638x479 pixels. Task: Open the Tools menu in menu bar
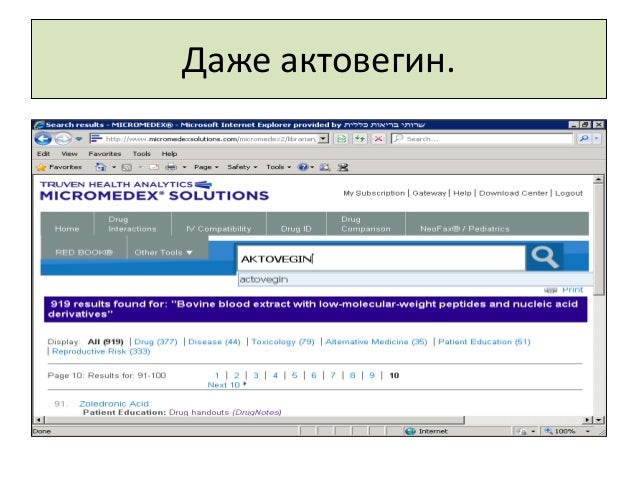pos(141,153)
